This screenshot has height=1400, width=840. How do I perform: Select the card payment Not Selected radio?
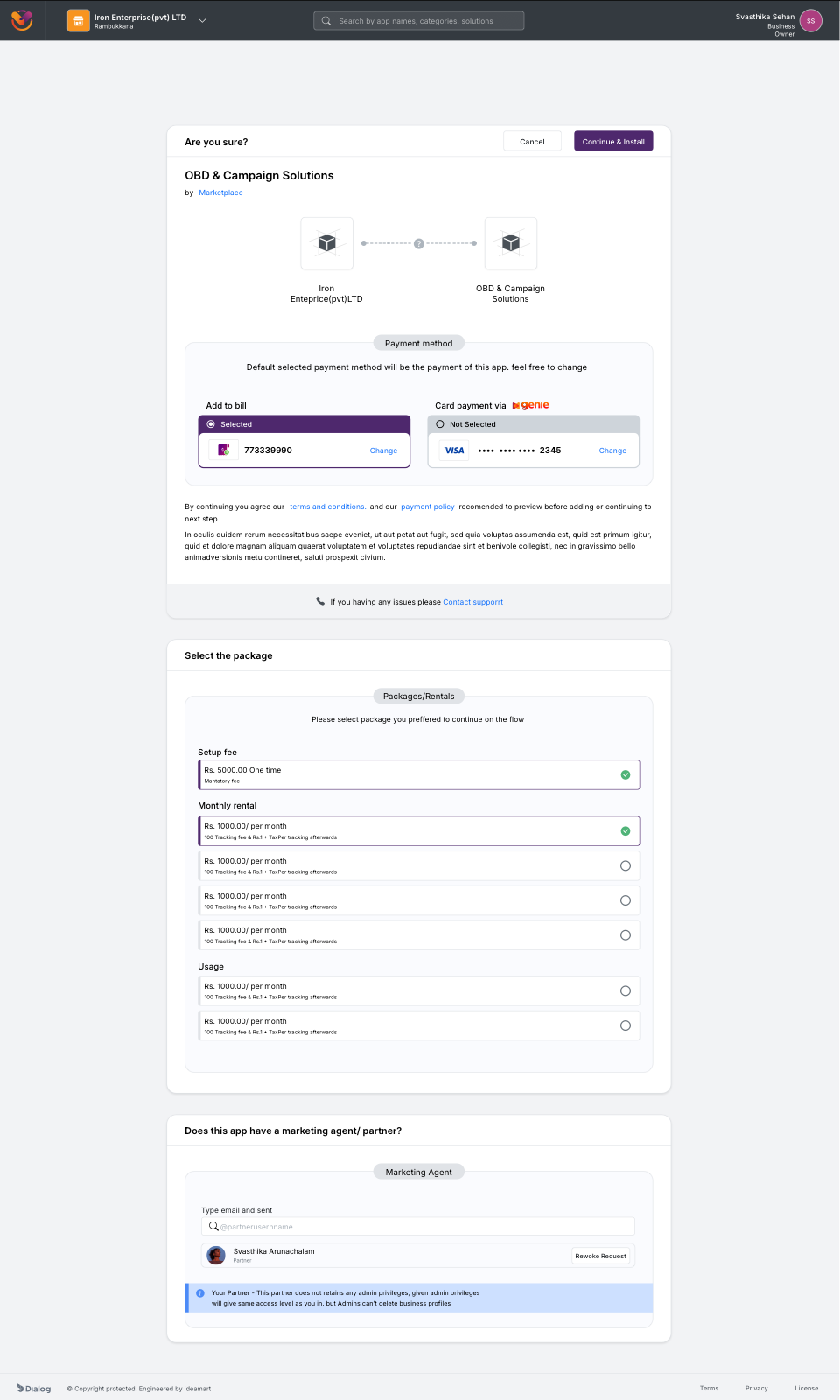coord(440,424)
